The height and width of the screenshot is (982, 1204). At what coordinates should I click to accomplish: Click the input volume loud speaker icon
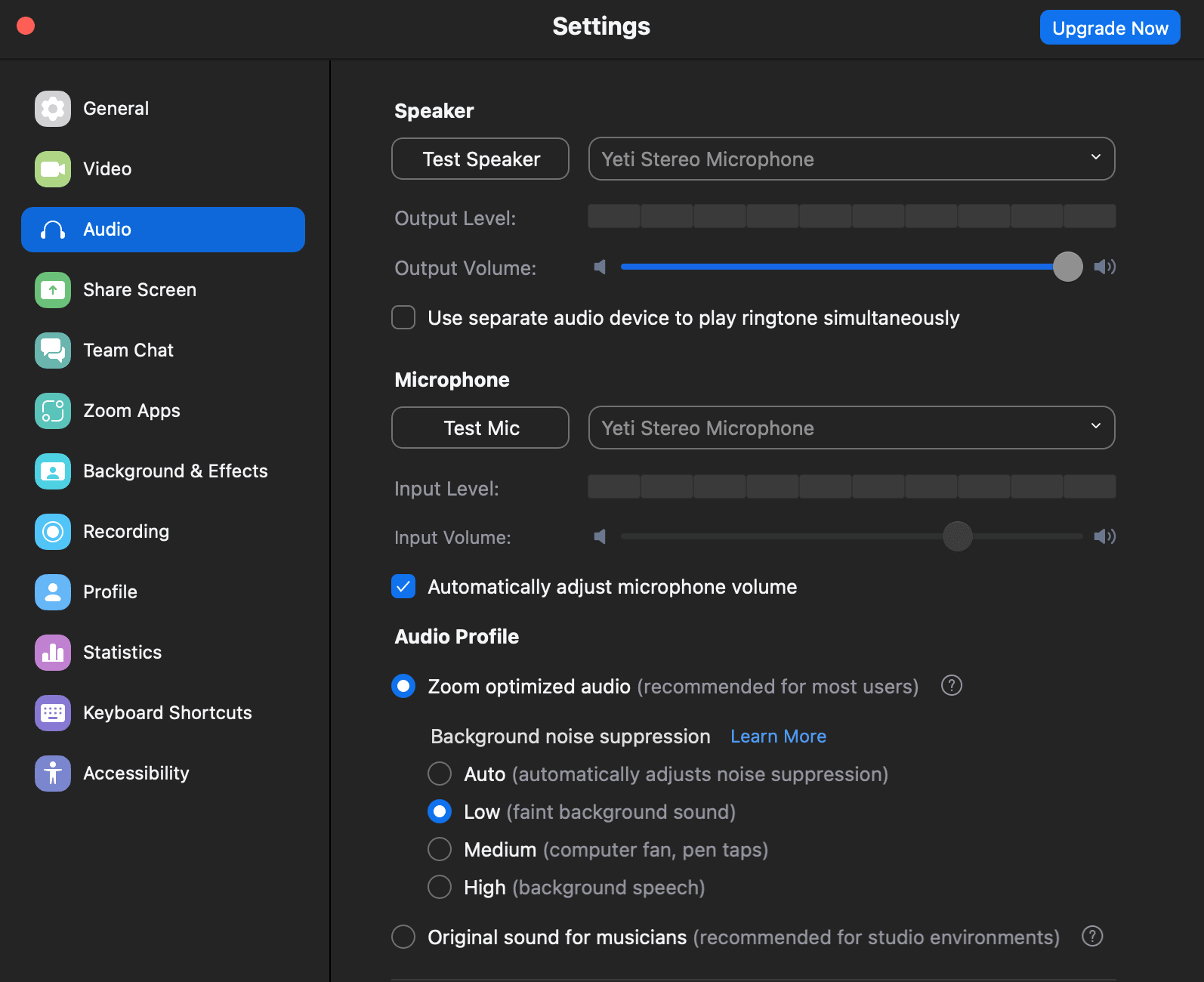tap(1105, 536)
